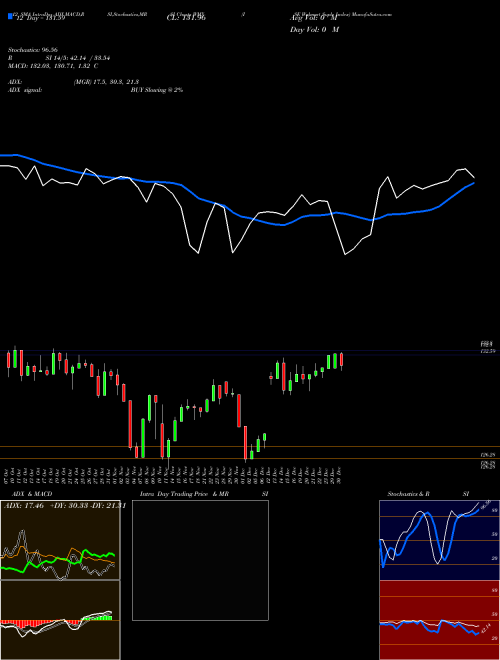Click the 'Intra Day Trading Price & MR' title
Screen dimensions: 500x660
click(x=184, y=494)
